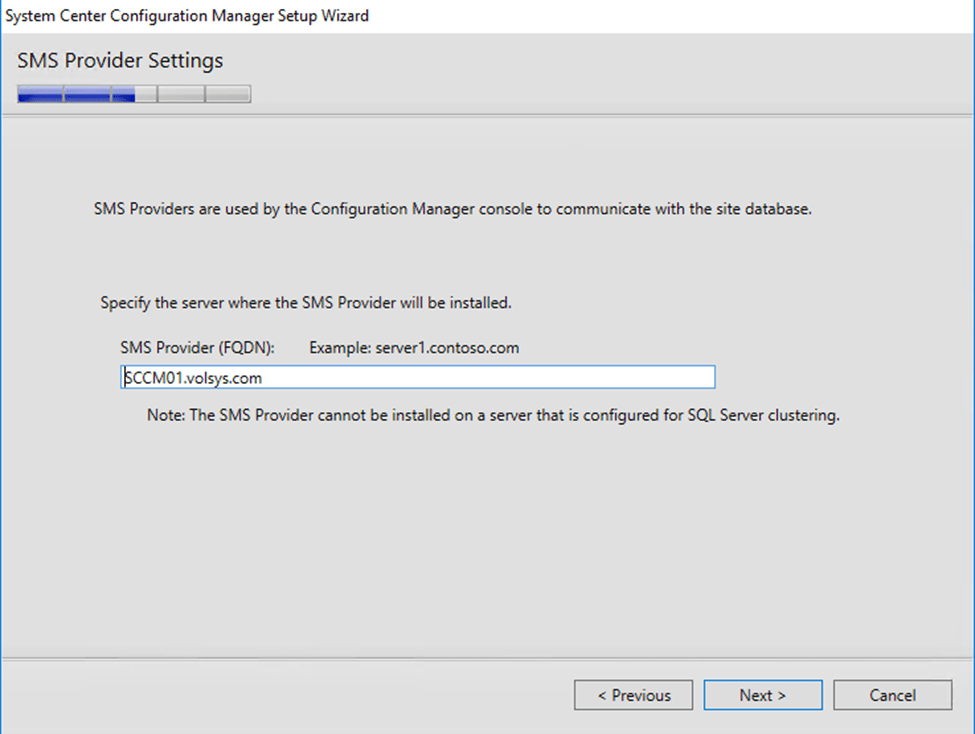Click the SMS Provider (FQDN): label
Screen dimensions: 975x734
coord(197,348)
